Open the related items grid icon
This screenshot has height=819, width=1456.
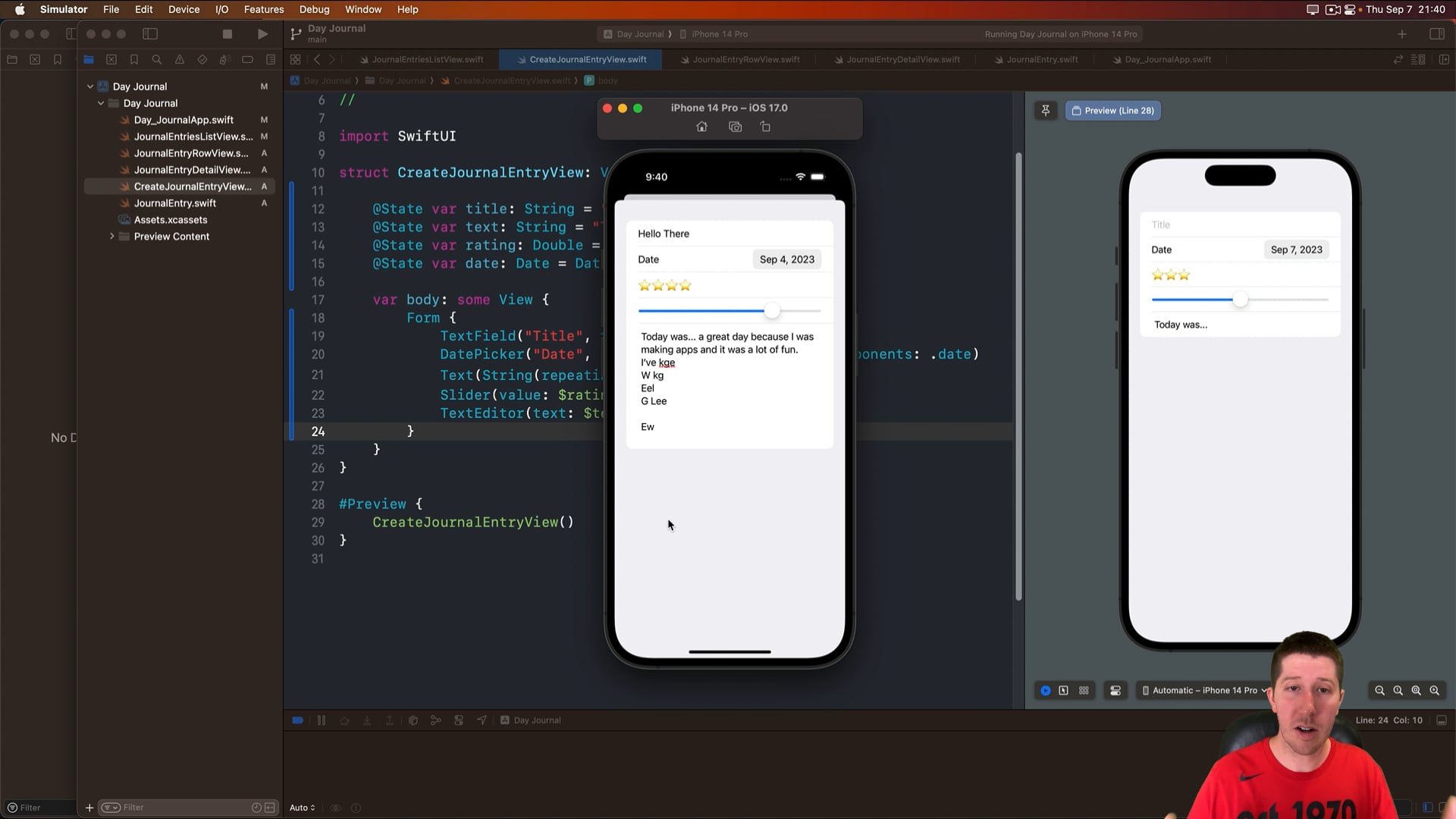point(296,59)
